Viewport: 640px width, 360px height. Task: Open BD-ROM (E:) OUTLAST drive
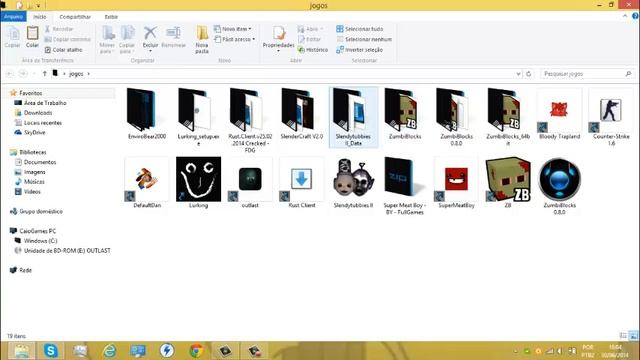[x=62, y=251]
